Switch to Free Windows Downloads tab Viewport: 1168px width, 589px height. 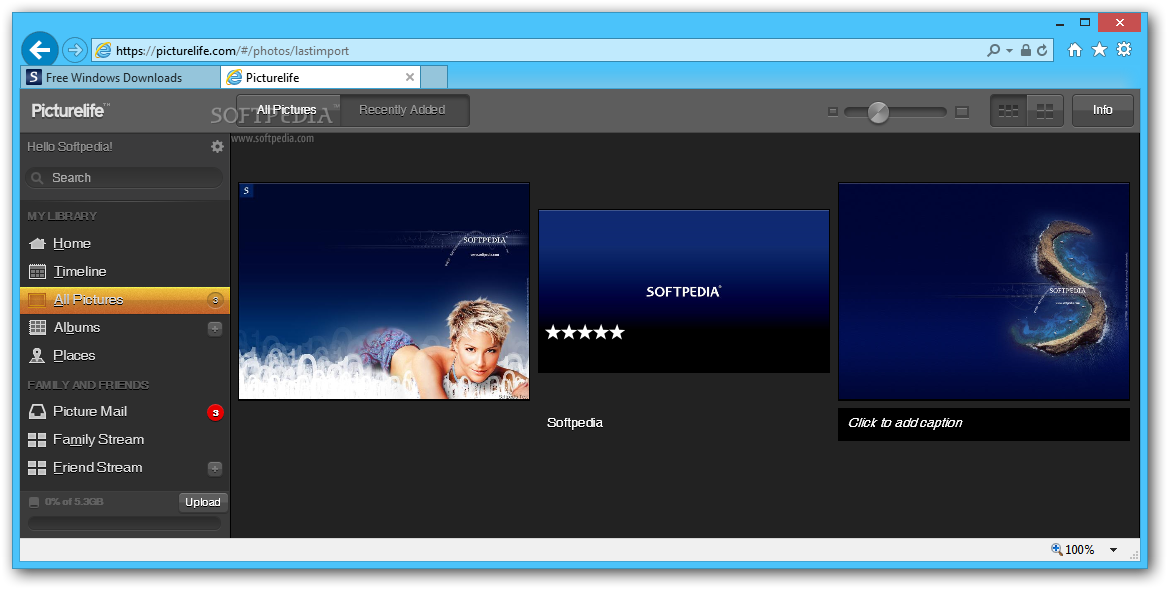tap(121, 77)
